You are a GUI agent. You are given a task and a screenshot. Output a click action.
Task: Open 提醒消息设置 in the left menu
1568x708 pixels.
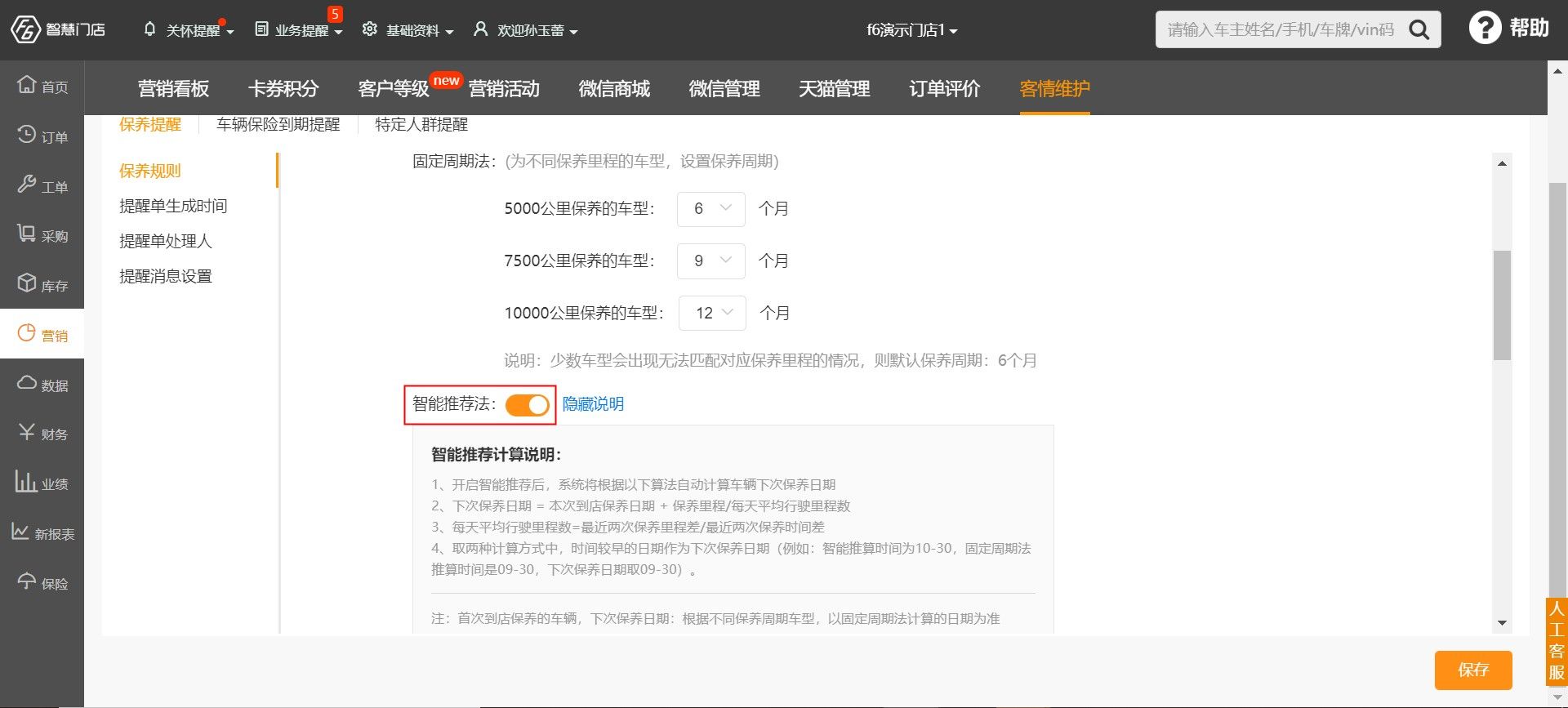click(x=166, y=276)
